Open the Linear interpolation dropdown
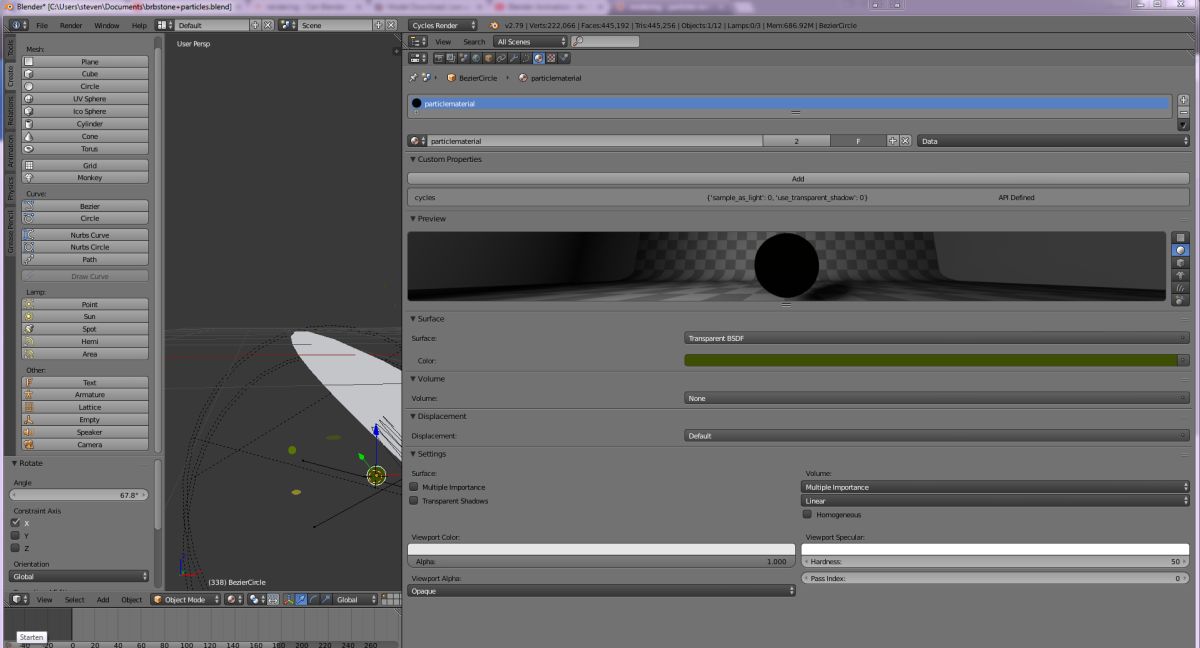 [995, 501]
